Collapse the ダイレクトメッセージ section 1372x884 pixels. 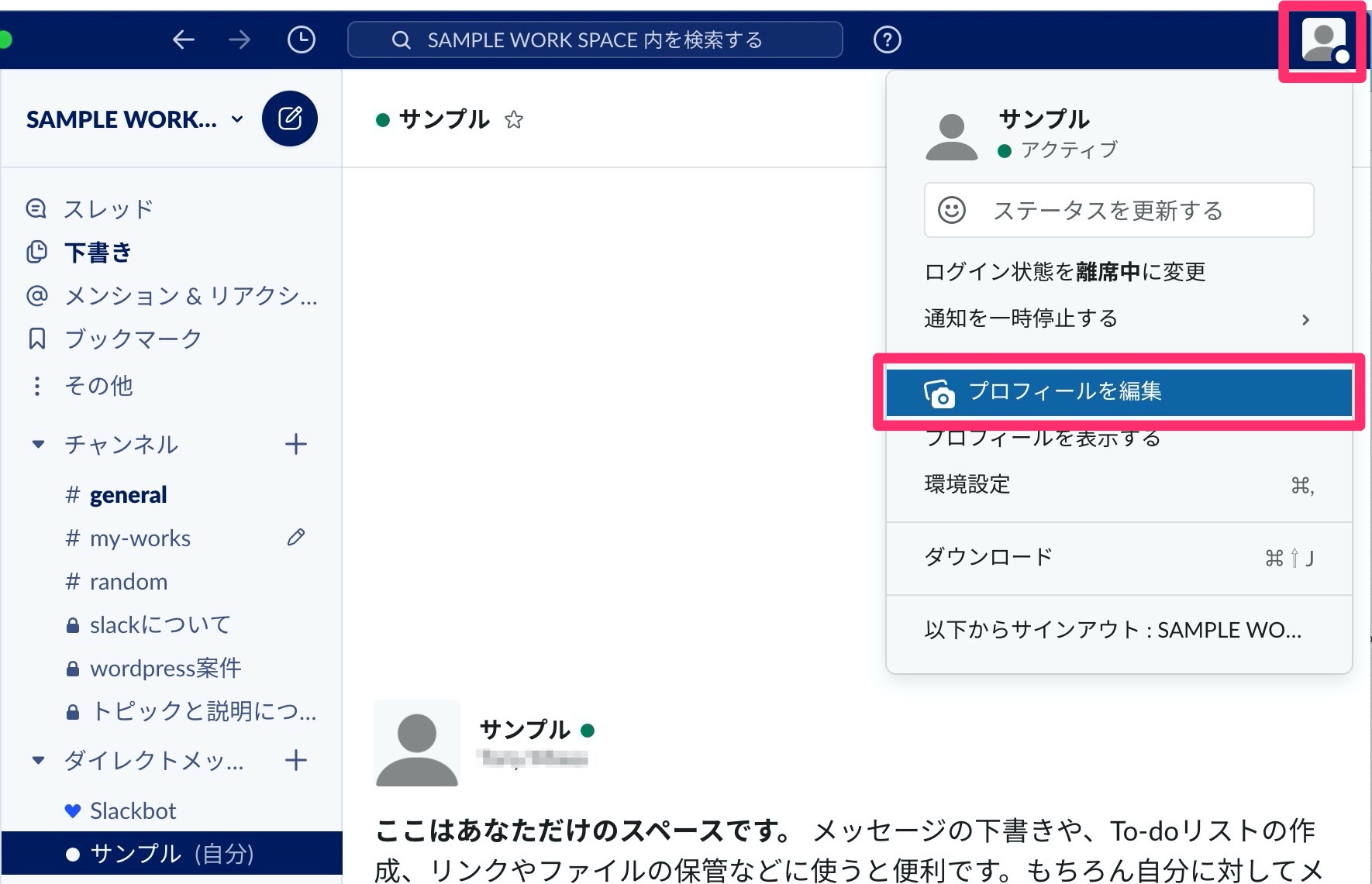[x=37, y=761]
